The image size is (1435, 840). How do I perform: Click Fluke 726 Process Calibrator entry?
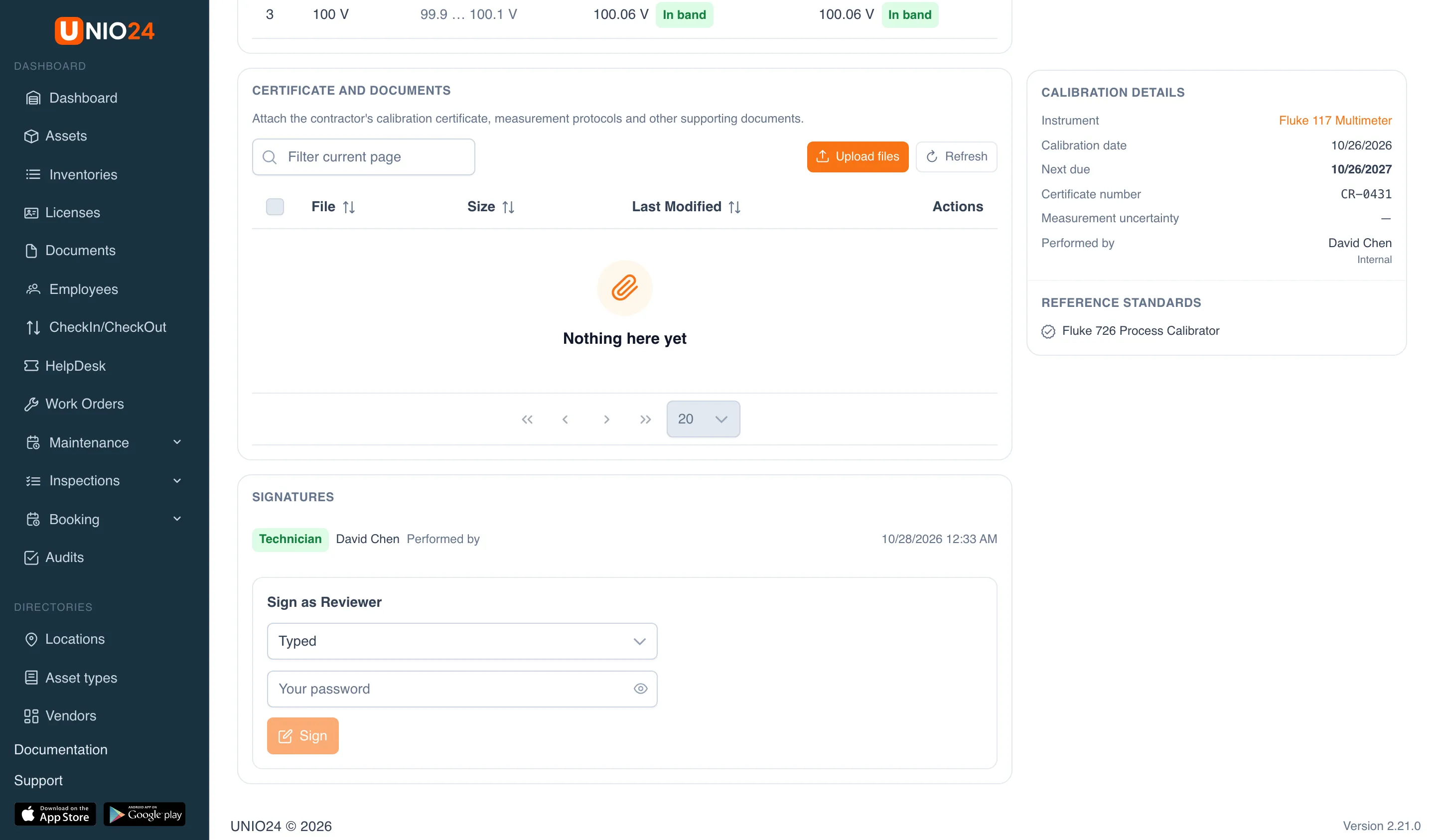tap(1130, 331)
